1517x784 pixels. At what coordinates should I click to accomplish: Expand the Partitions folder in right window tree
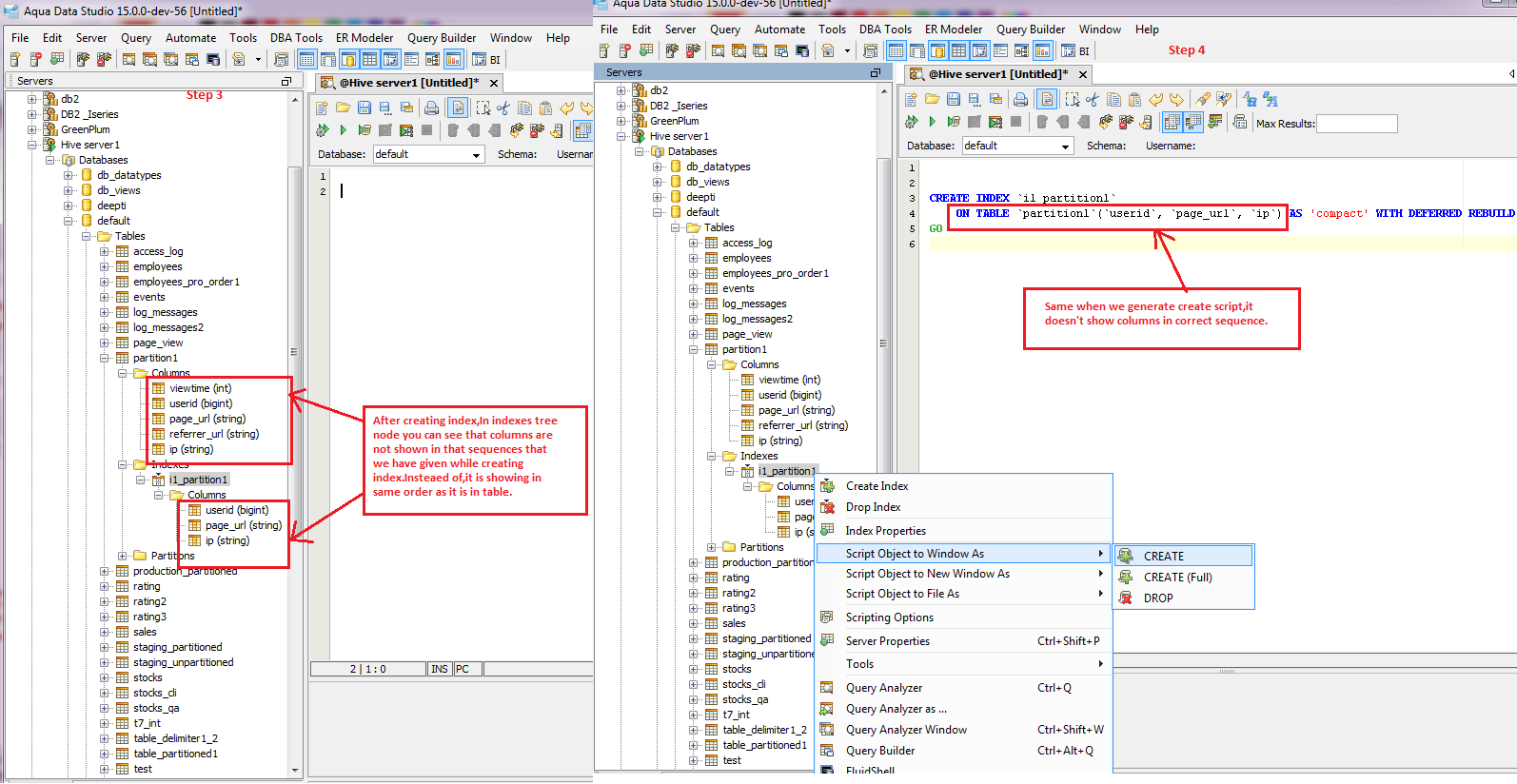click(711, 547)
